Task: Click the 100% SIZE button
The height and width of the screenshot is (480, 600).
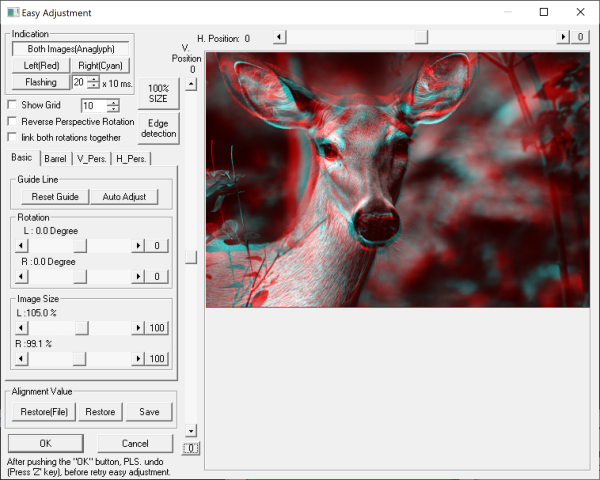Action: [158, 93]
